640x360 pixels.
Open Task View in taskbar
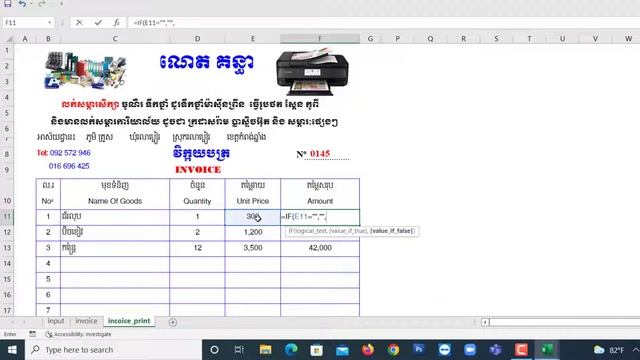pyautogui.click(x=239, y=350)
